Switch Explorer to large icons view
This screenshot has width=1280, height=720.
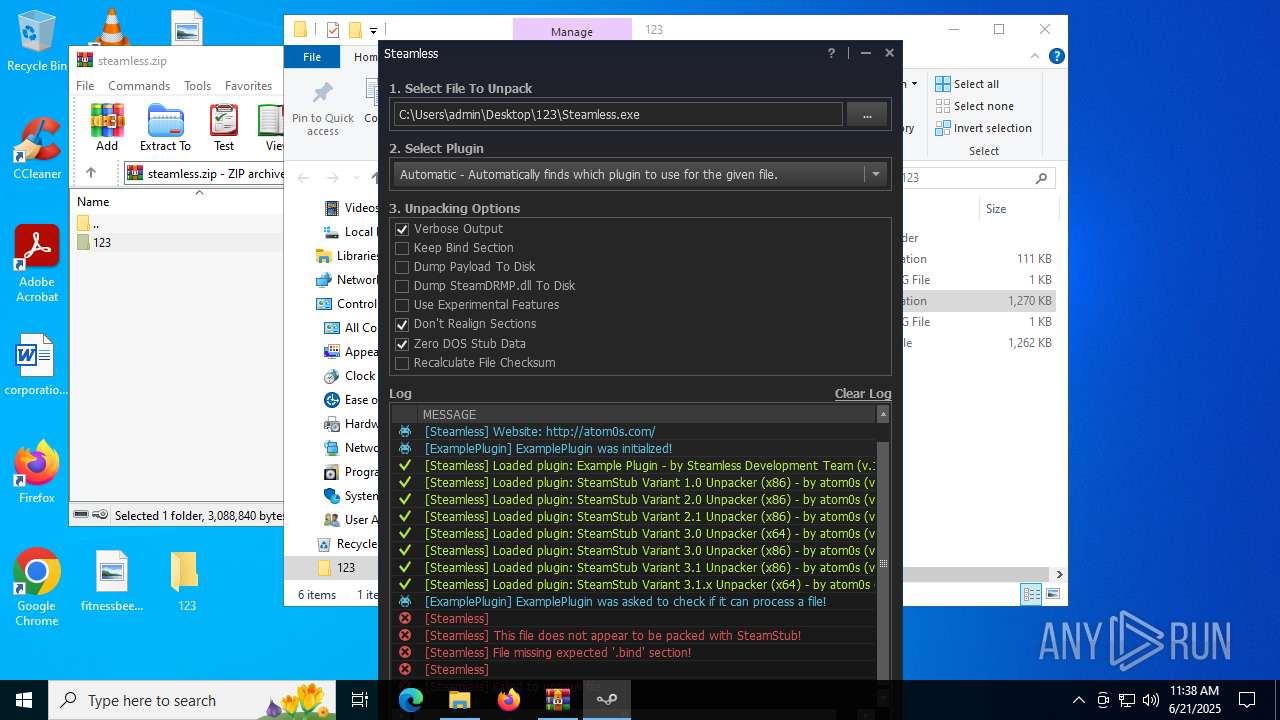tap(1052, 595)
